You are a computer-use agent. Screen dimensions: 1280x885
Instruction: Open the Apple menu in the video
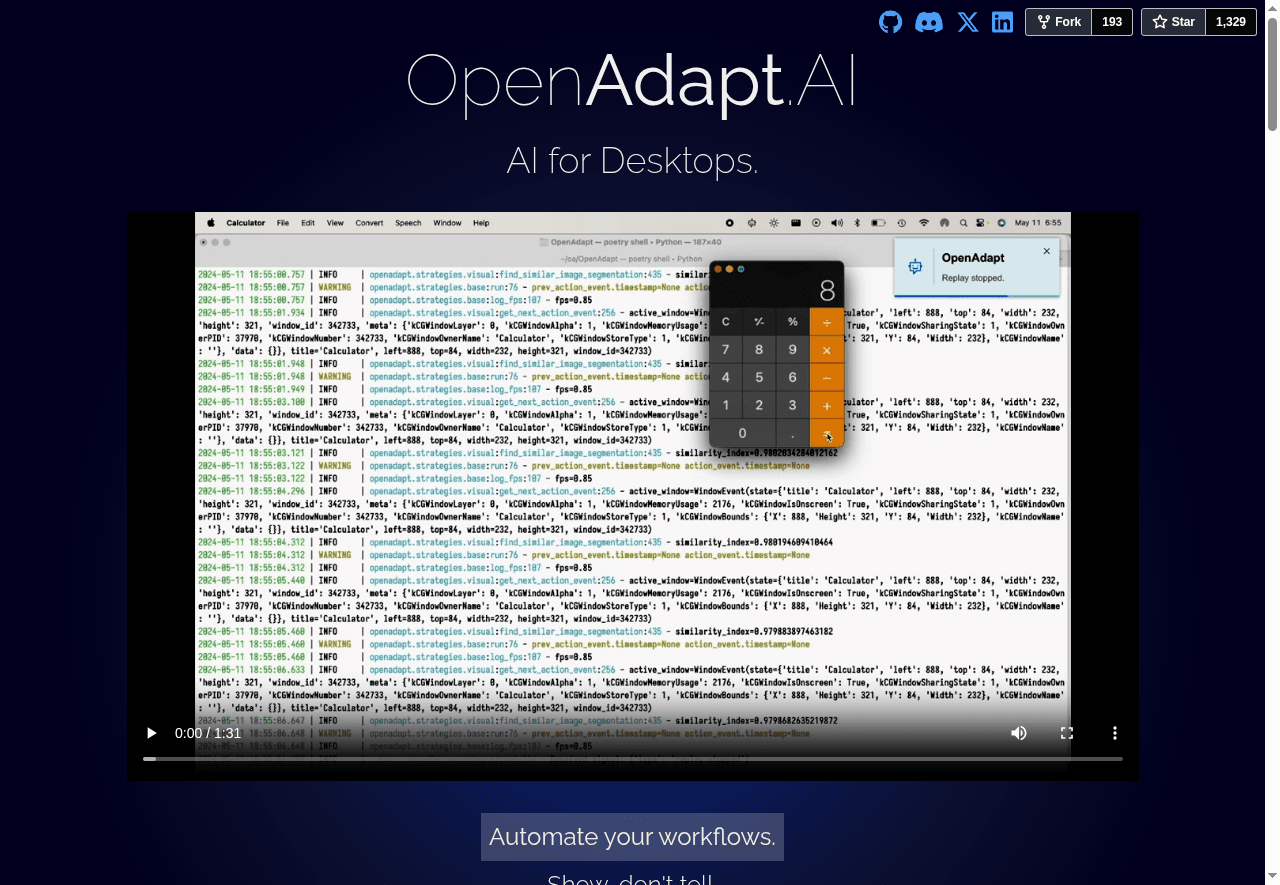pos(210,223)
